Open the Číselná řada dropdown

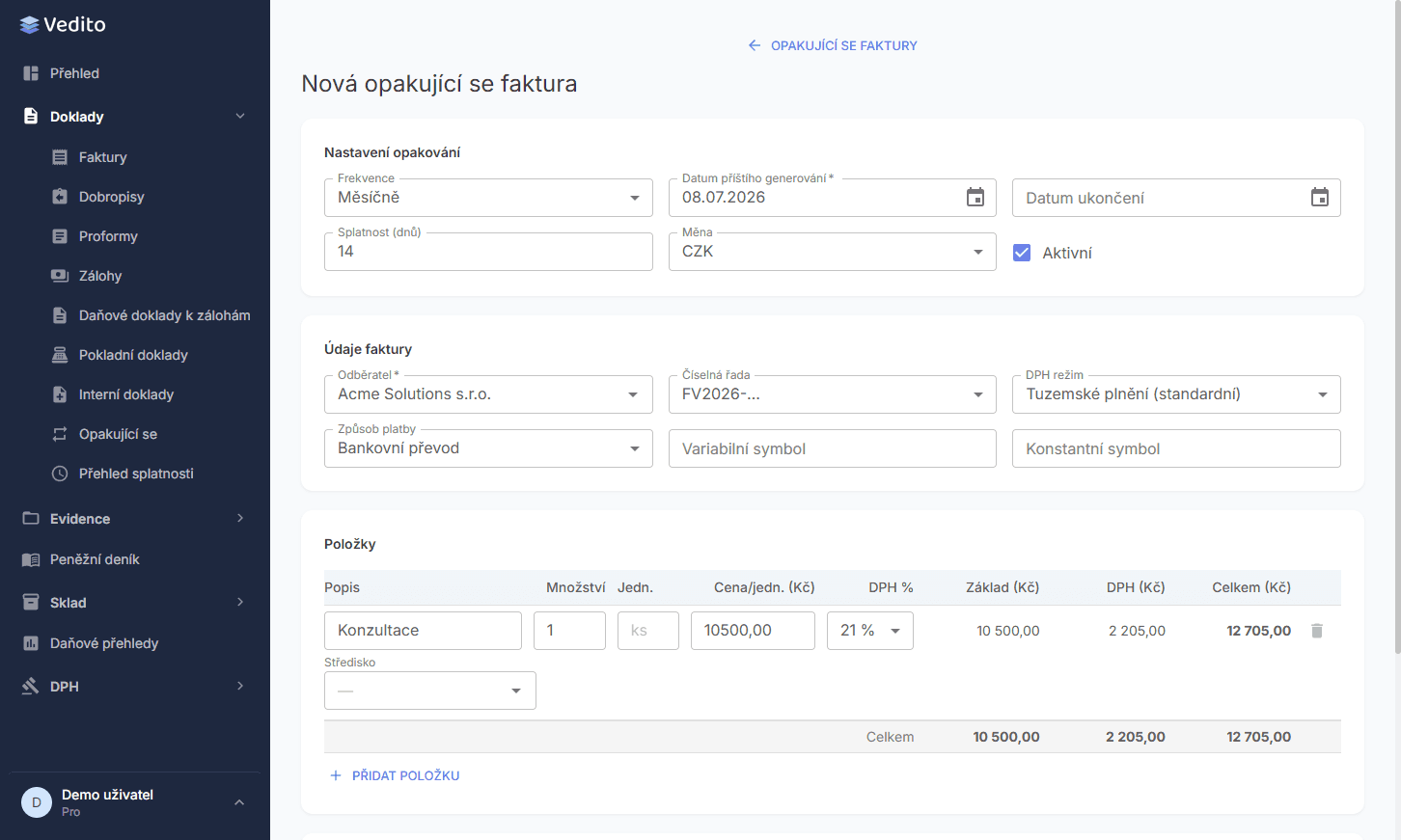pyautogui.click(x=833, y=394)
